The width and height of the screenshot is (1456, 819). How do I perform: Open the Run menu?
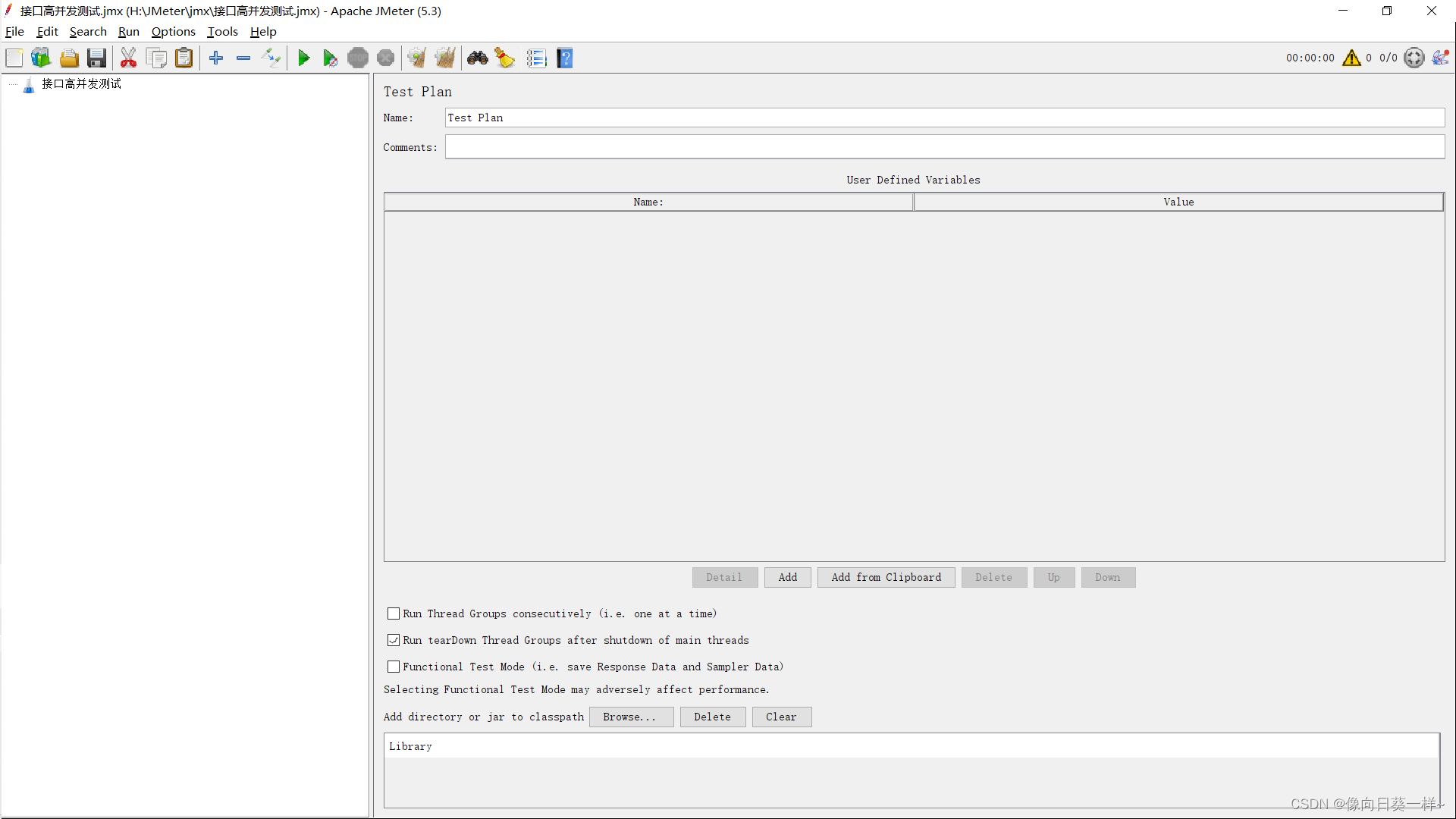point(128,32)
